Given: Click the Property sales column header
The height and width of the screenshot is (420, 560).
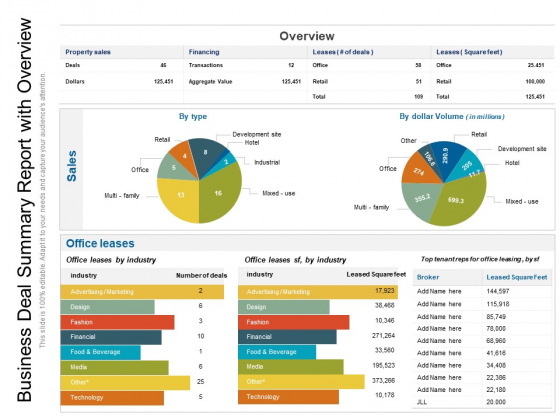Looking at the screenshot, I should coord(88,52).
